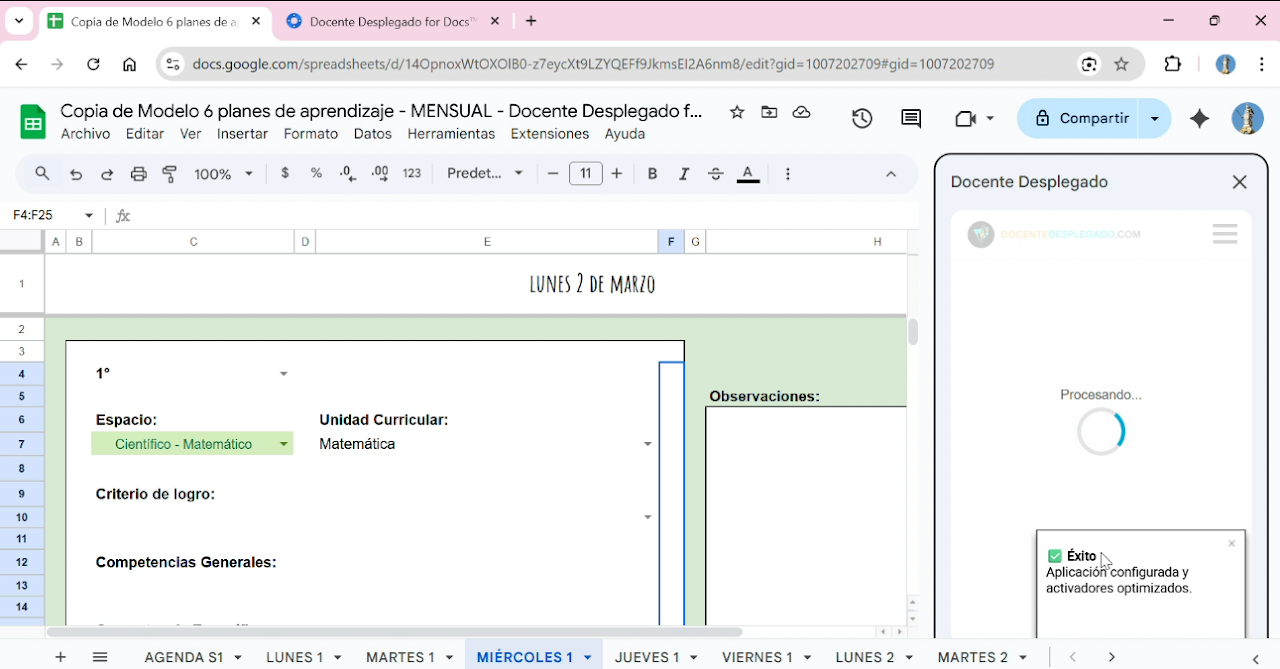Show more toolbar options
Screen dimensions: 1280x669
[788, 173]
